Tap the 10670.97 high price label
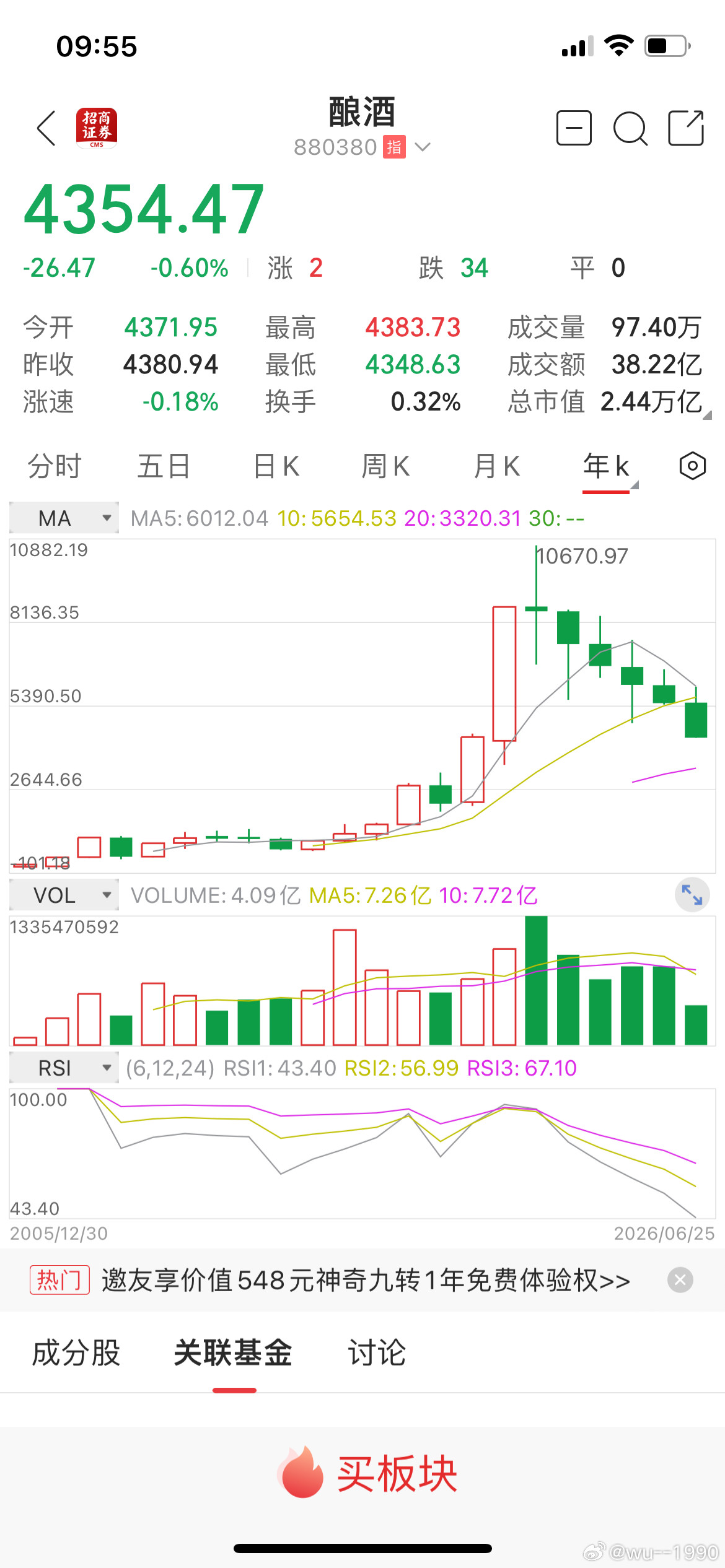Screen dimensions: 725x1568 tap(582, 556)
